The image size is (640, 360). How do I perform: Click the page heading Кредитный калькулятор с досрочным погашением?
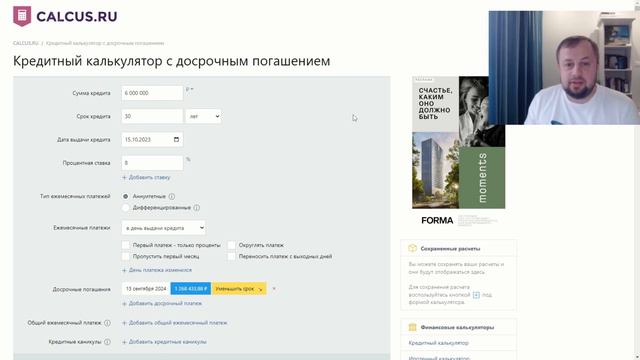click(171, 61)
